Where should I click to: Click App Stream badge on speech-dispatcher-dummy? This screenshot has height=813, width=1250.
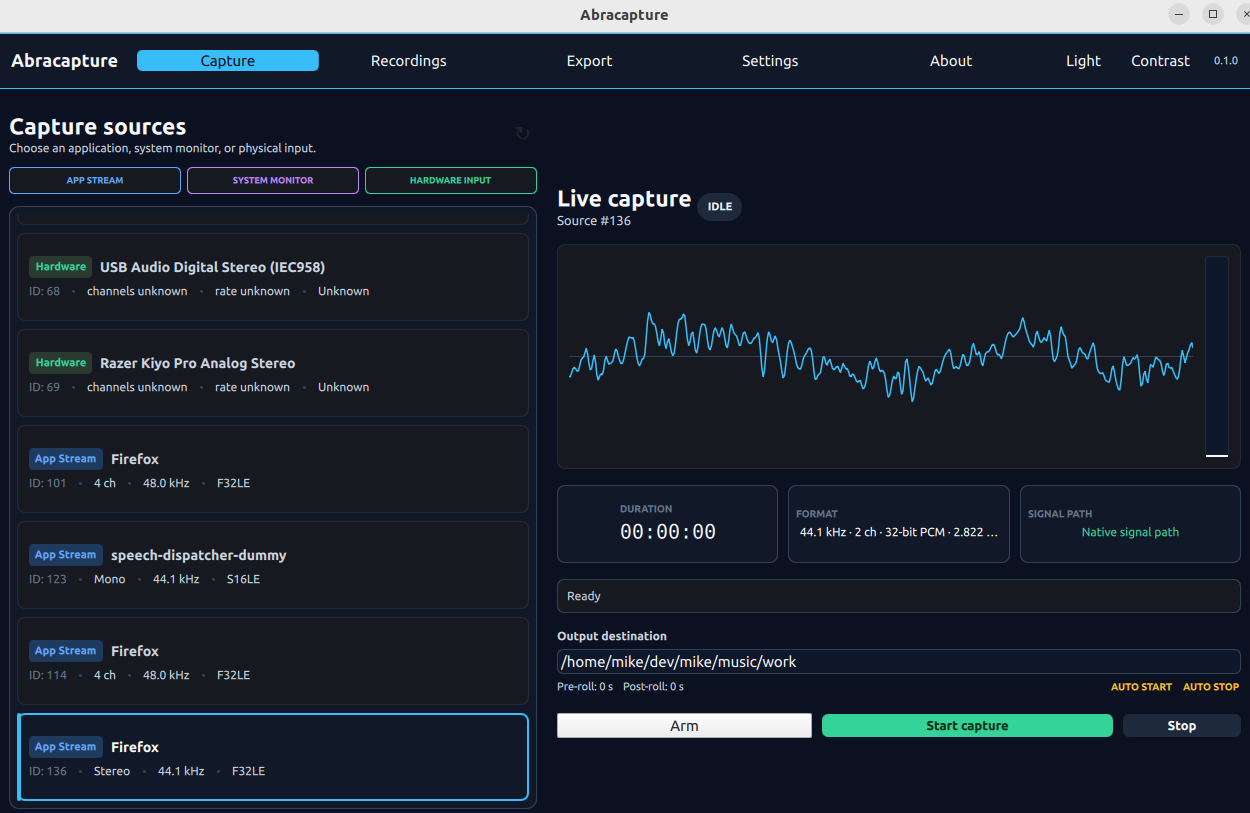coord(66,555)
